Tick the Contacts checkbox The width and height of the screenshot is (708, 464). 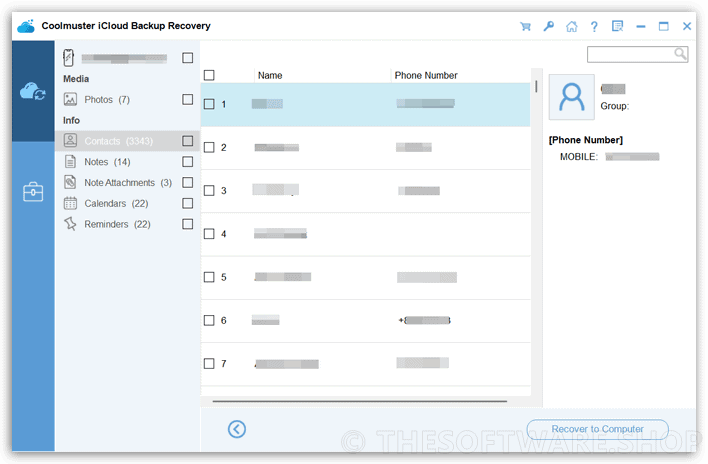[187, 141]
